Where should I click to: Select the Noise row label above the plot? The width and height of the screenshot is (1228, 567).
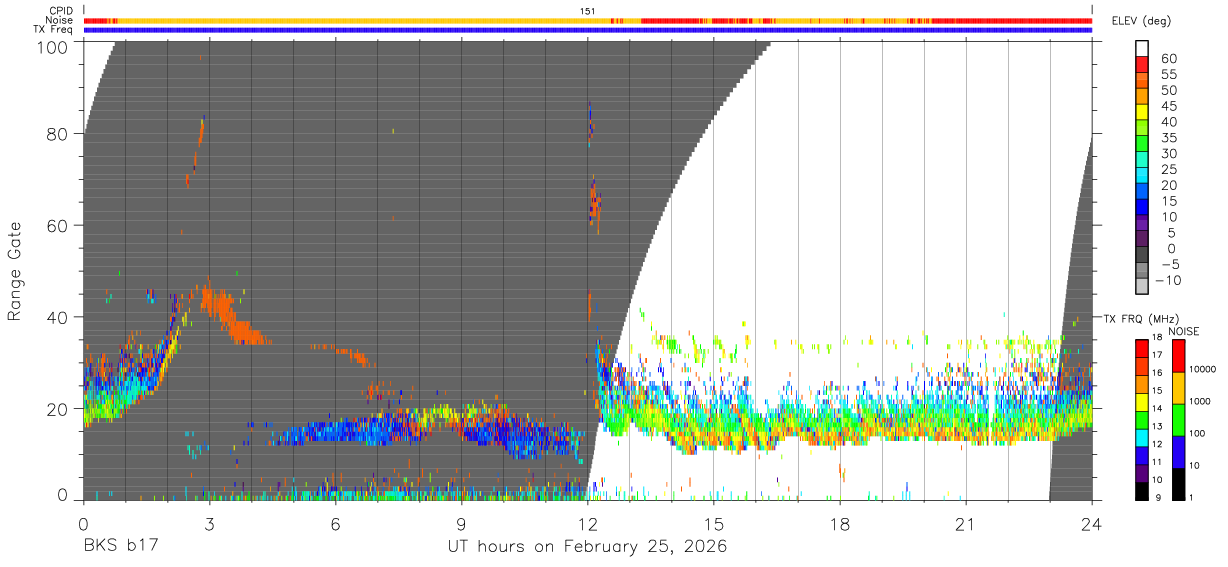pos(60,20)
